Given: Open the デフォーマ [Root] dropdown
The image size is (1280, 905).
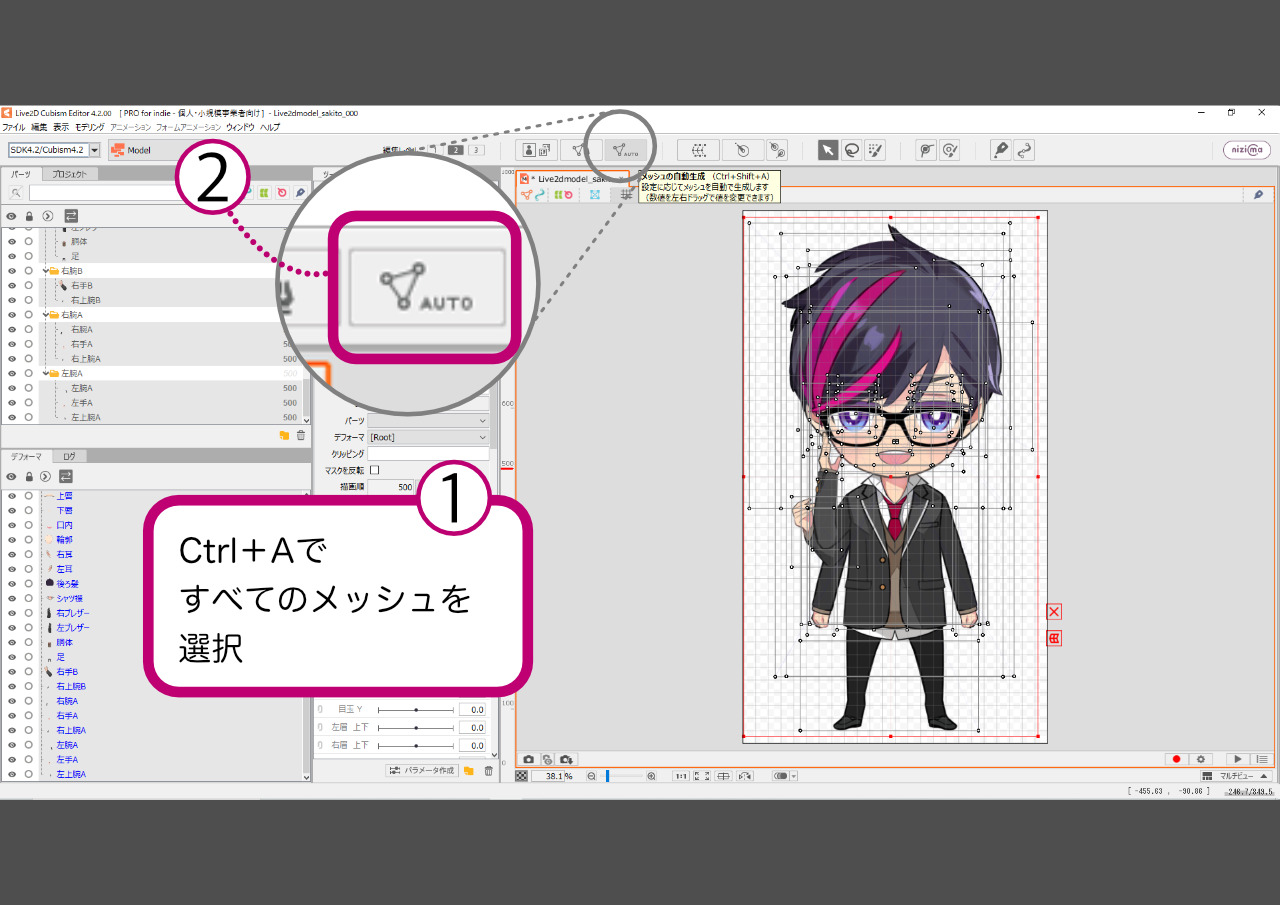Looking at the screenshot, I should point(428,437).
